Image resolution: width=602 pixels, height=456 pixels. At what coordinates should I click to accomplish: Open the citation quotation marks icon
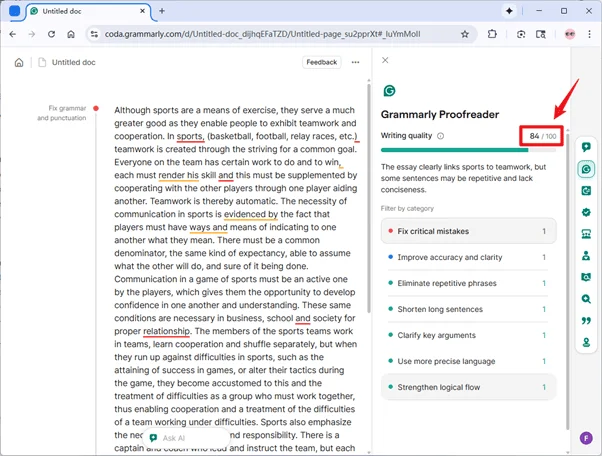586,321
